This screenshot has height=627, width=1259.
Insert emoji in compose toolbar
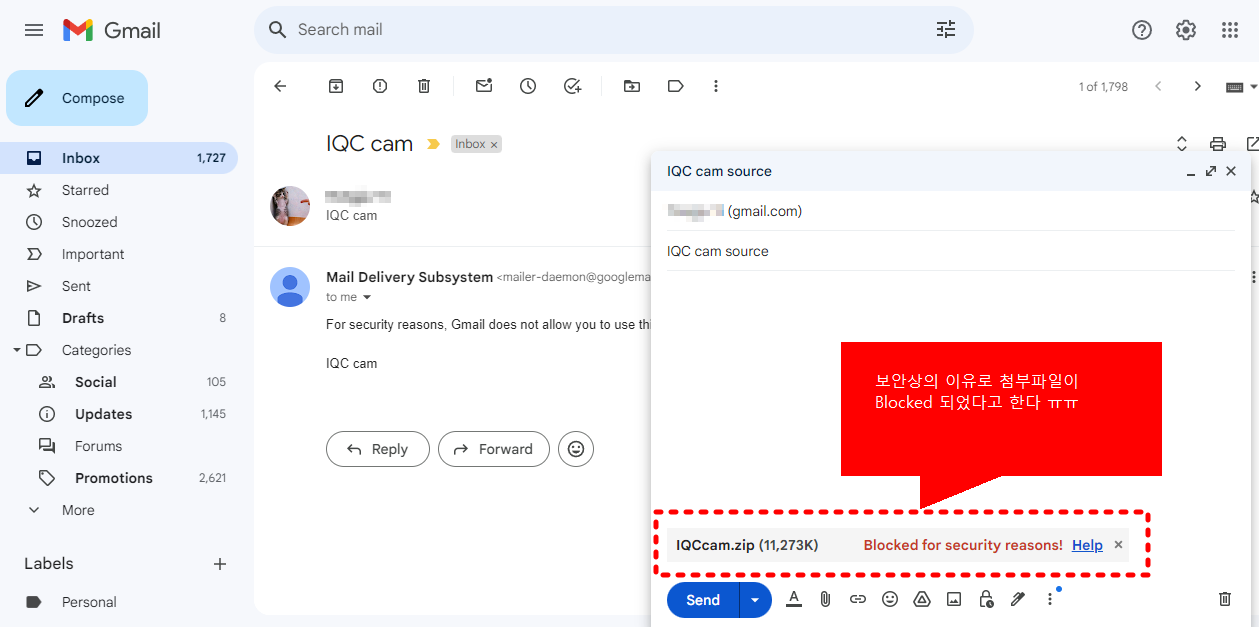click(x=890, y=599)
